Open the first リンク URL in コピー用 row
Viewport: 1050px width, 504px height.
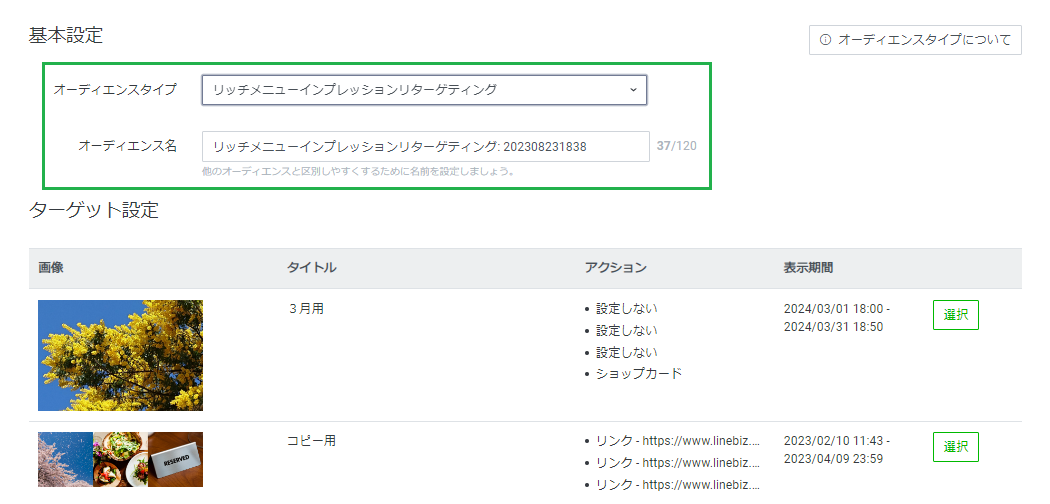click(677, 440)
